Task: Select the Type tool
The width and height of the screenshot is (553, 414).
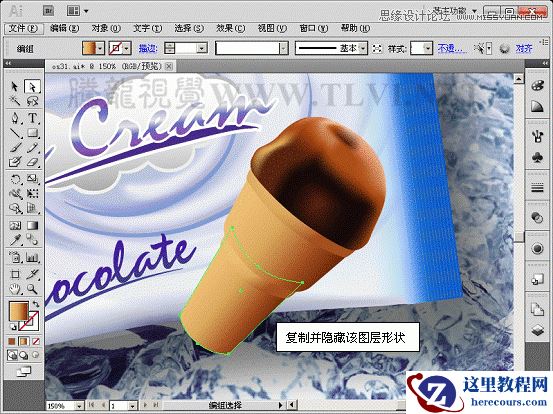Action: tap(32, 118)
